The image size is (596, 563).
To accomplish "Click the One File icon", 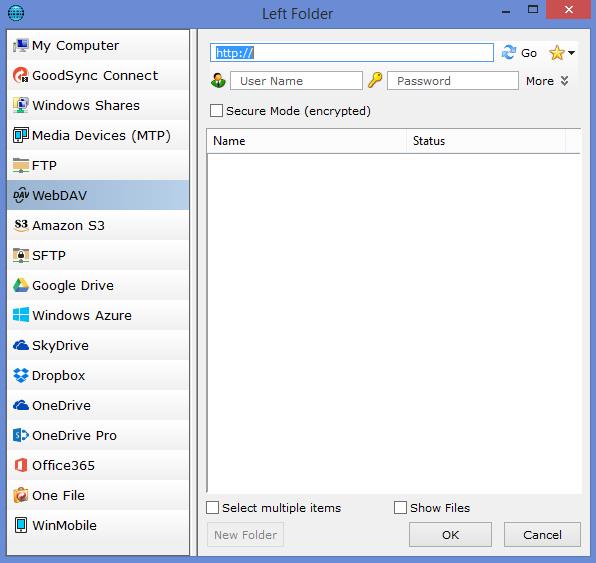I will click(21, 495).
